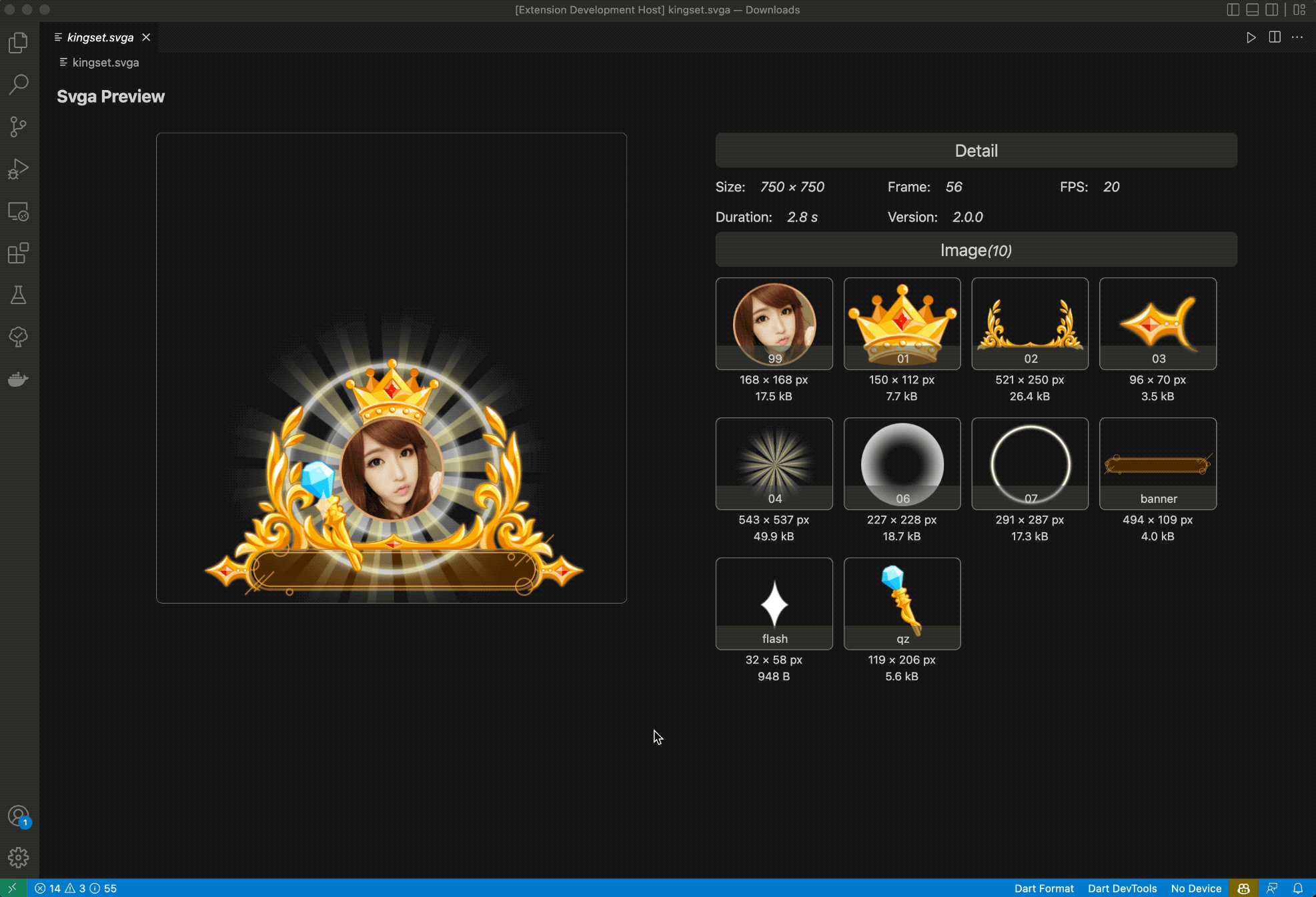Click Dart DevTools in status bar
This screenshot has width=1316, height=897.
point(1122,888)
